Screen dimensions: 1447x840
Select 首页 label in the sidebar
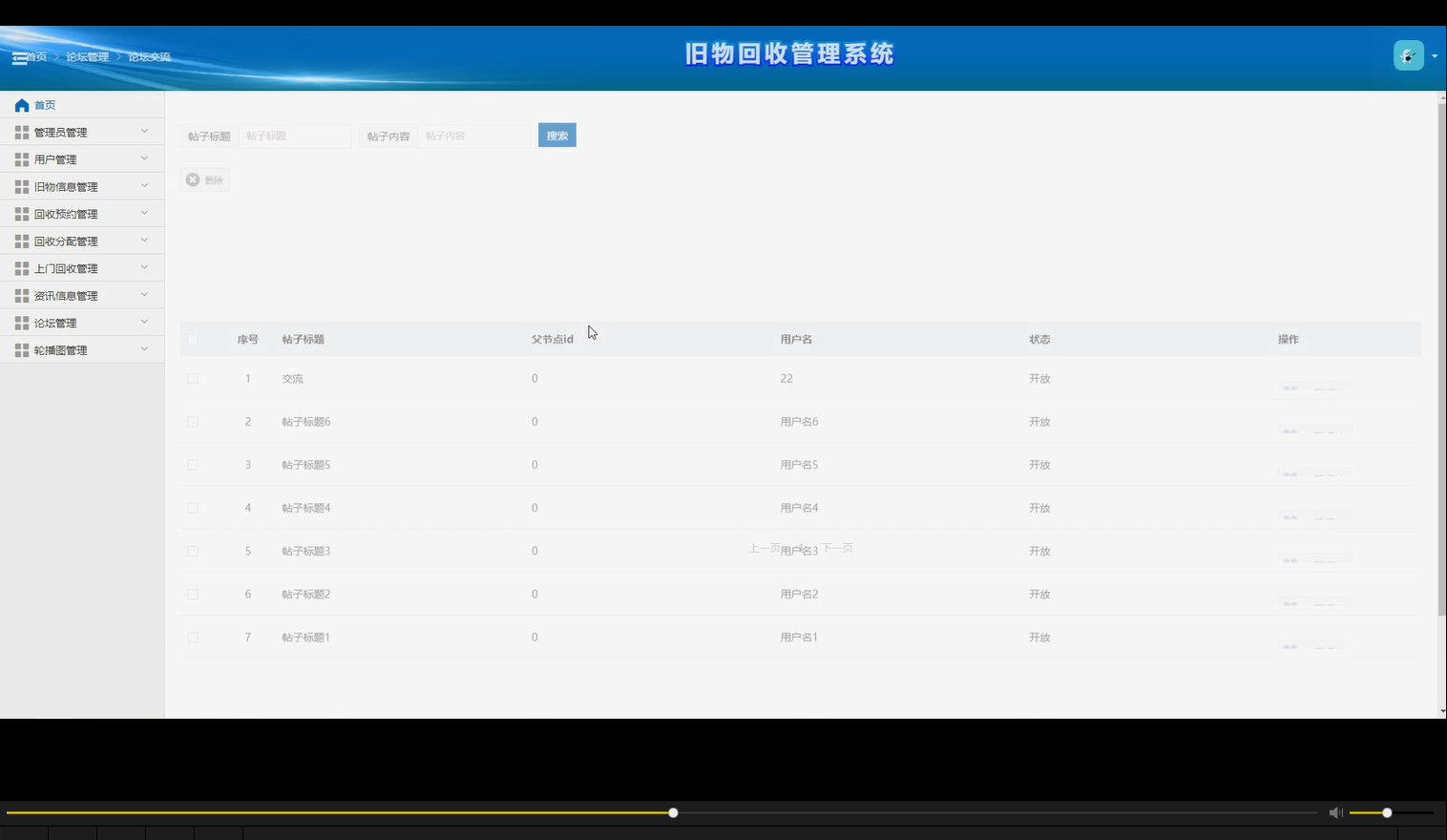coord(45,105)
